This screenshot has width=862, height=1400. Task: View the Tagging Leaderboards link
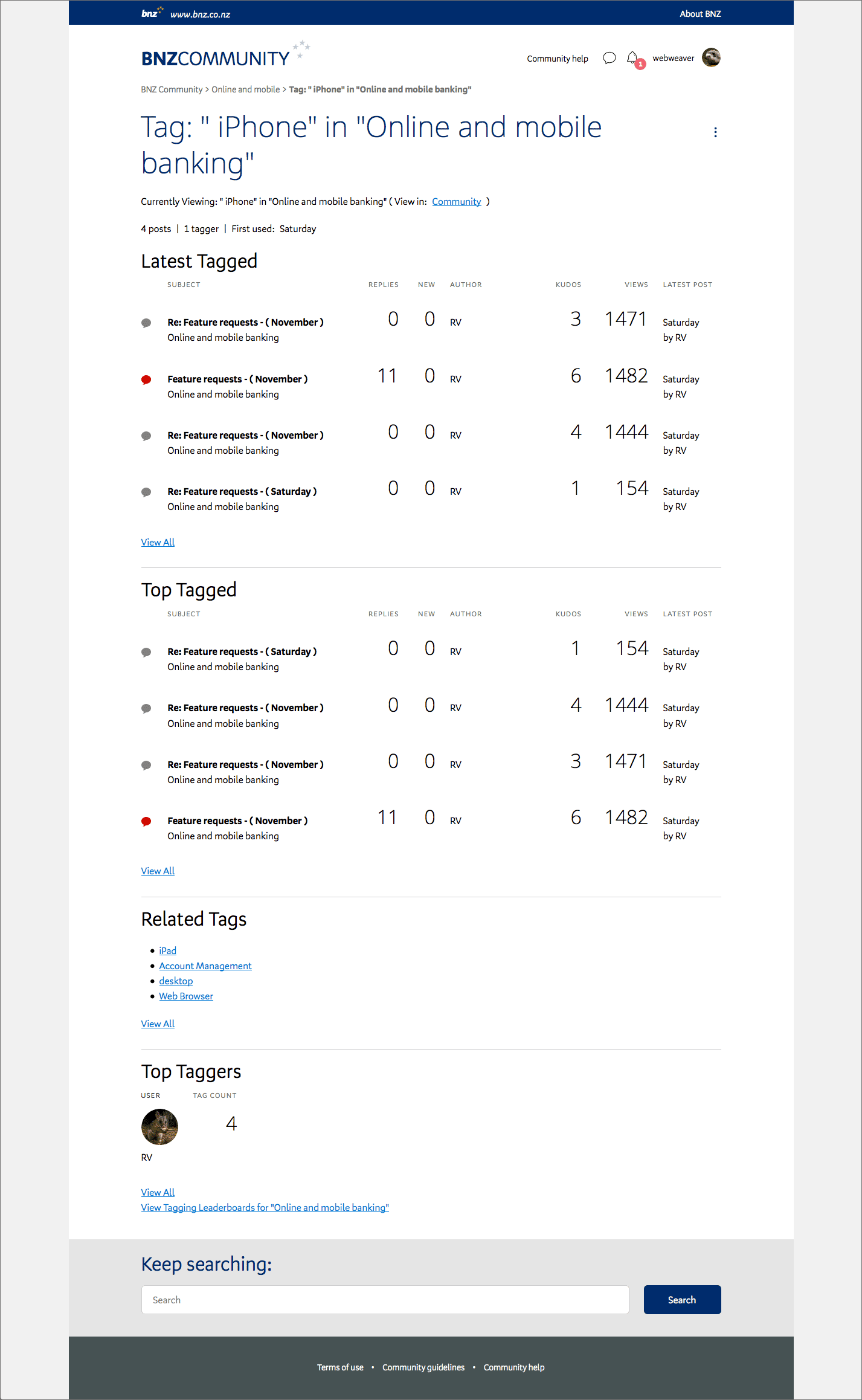(x=265, y=1208)
